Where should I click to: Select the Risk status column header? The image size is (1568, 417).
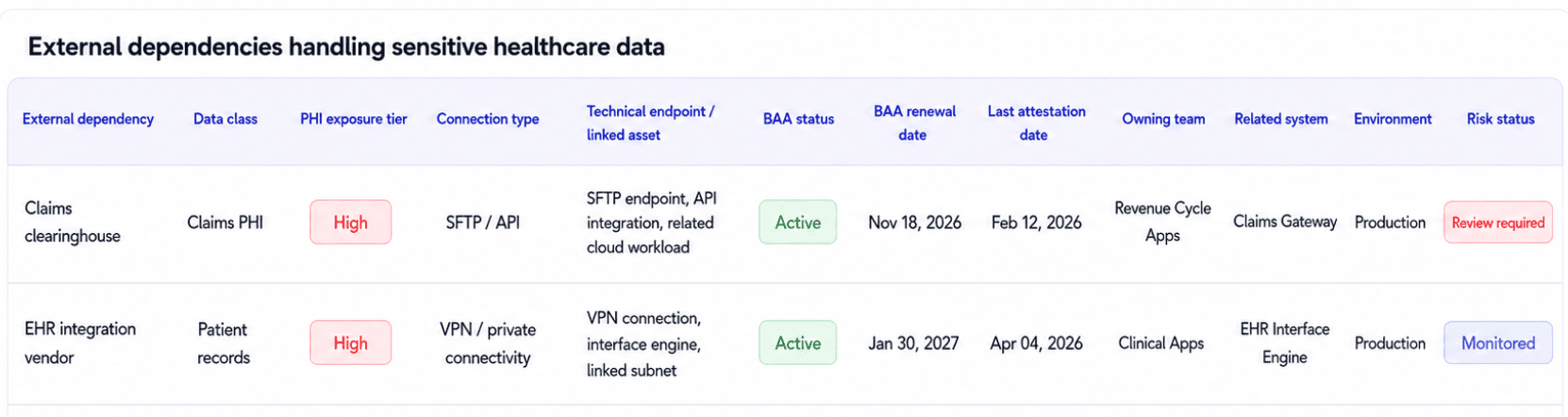tap(1500, 119)
